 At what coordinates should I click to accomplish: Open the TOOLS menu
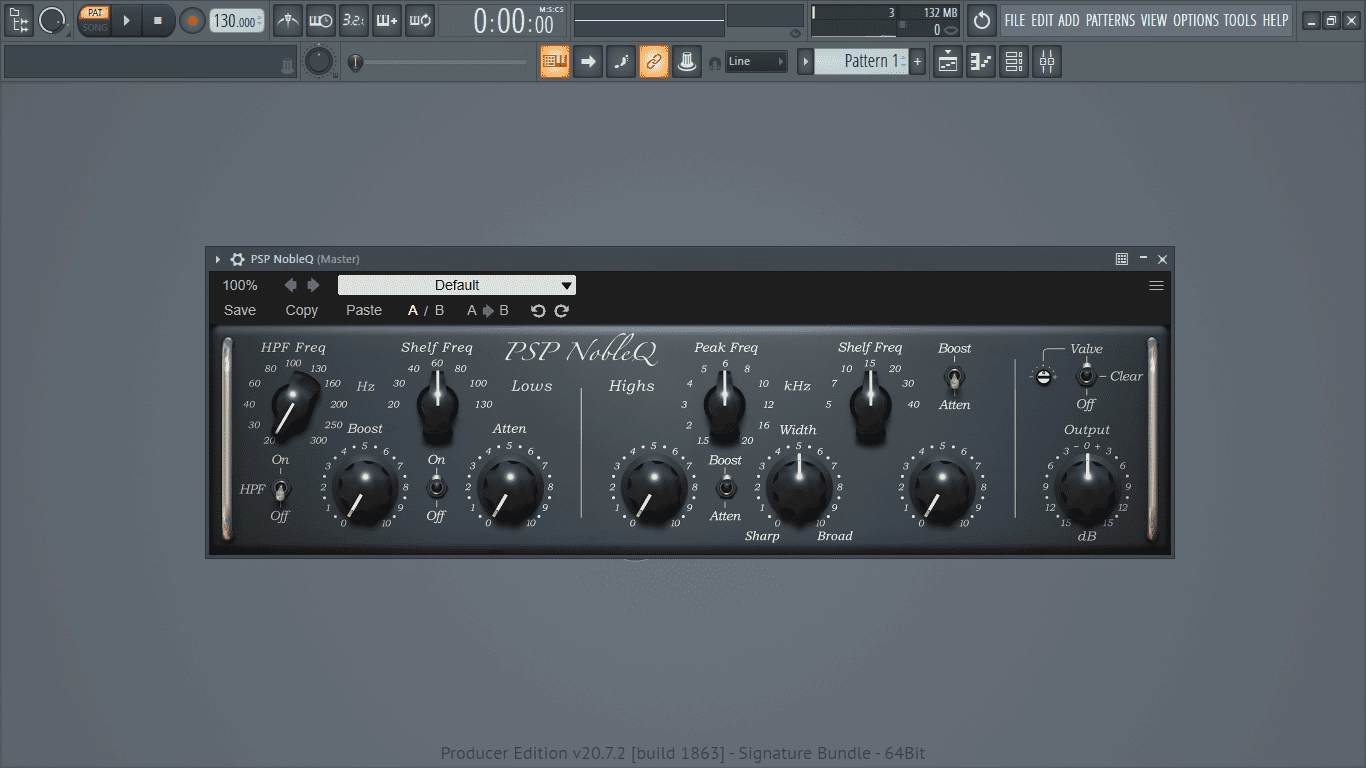[1240, 20]
